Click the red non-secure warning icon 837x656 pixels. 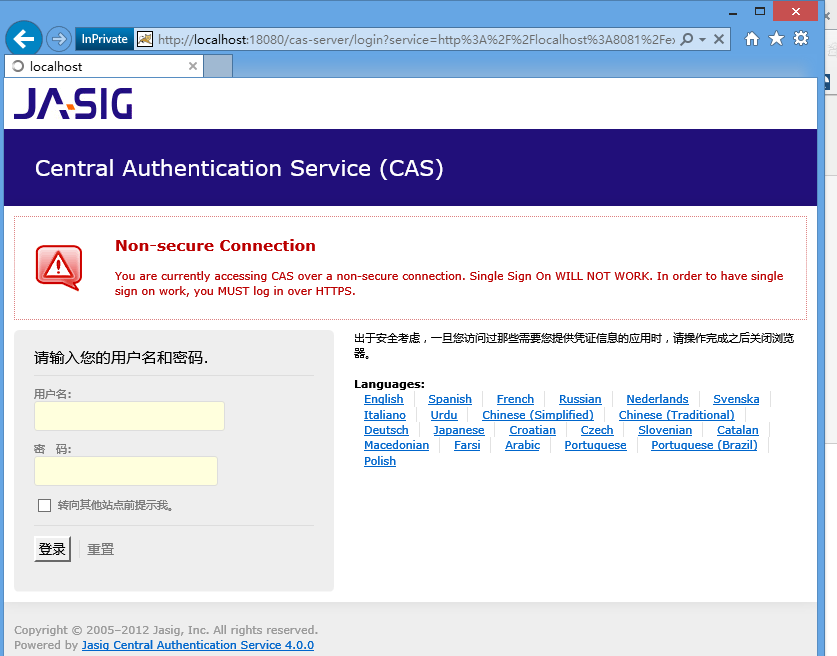point(59,267)
